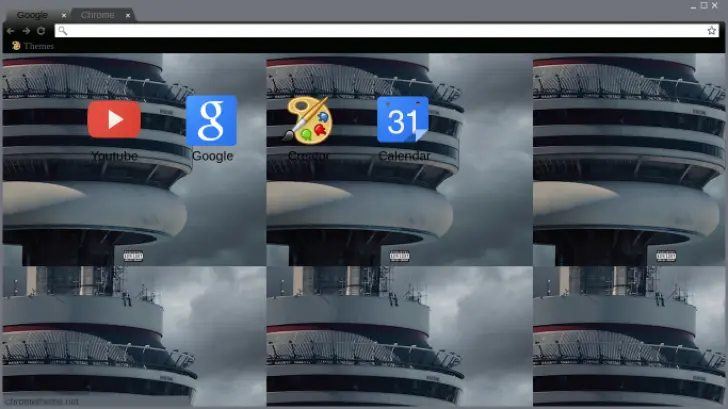Close the Chrome tab

(x=130, y=16)
